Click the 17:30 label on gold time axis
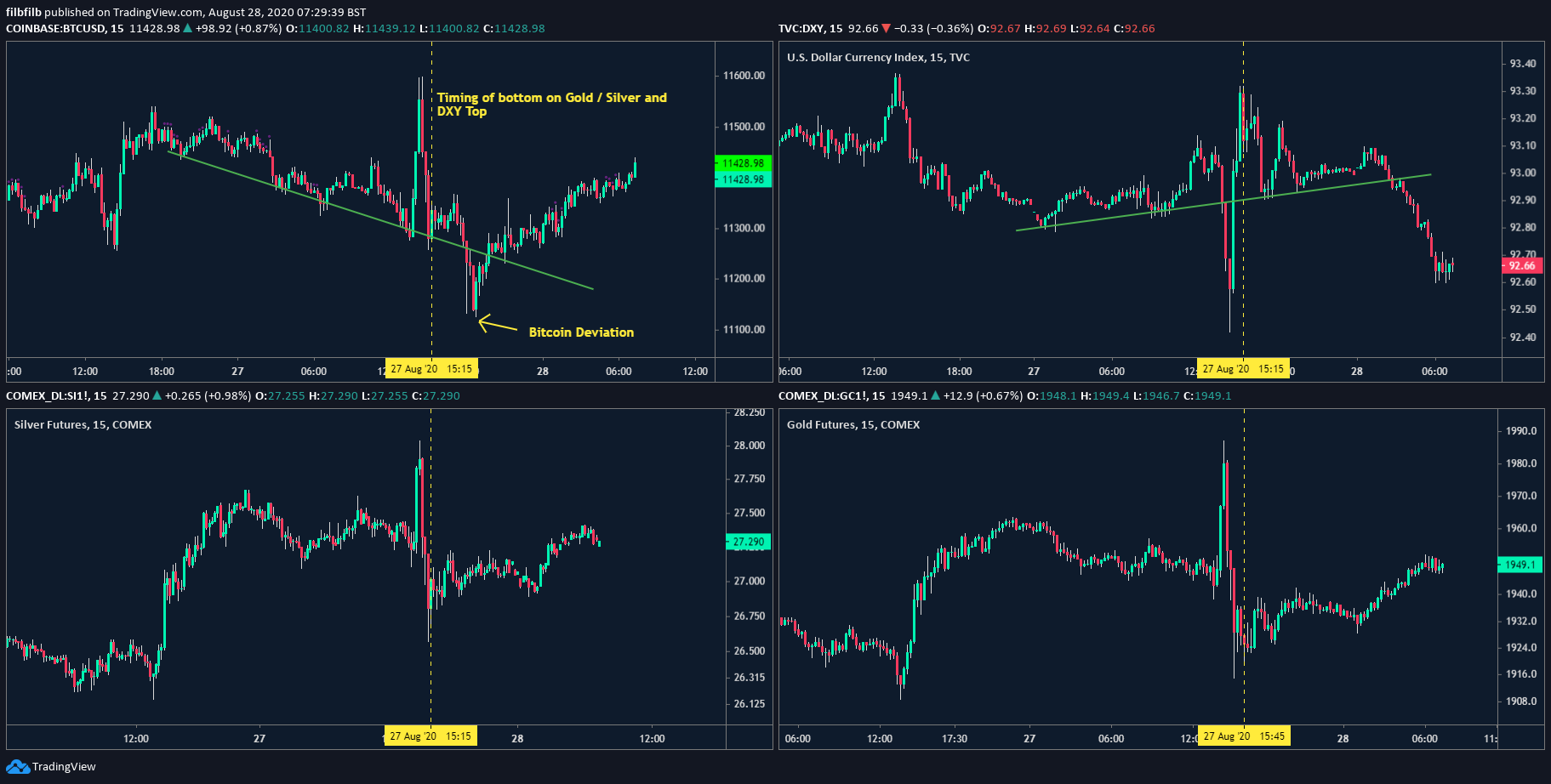Screen dimensions: 1551x784 (955, 739)
